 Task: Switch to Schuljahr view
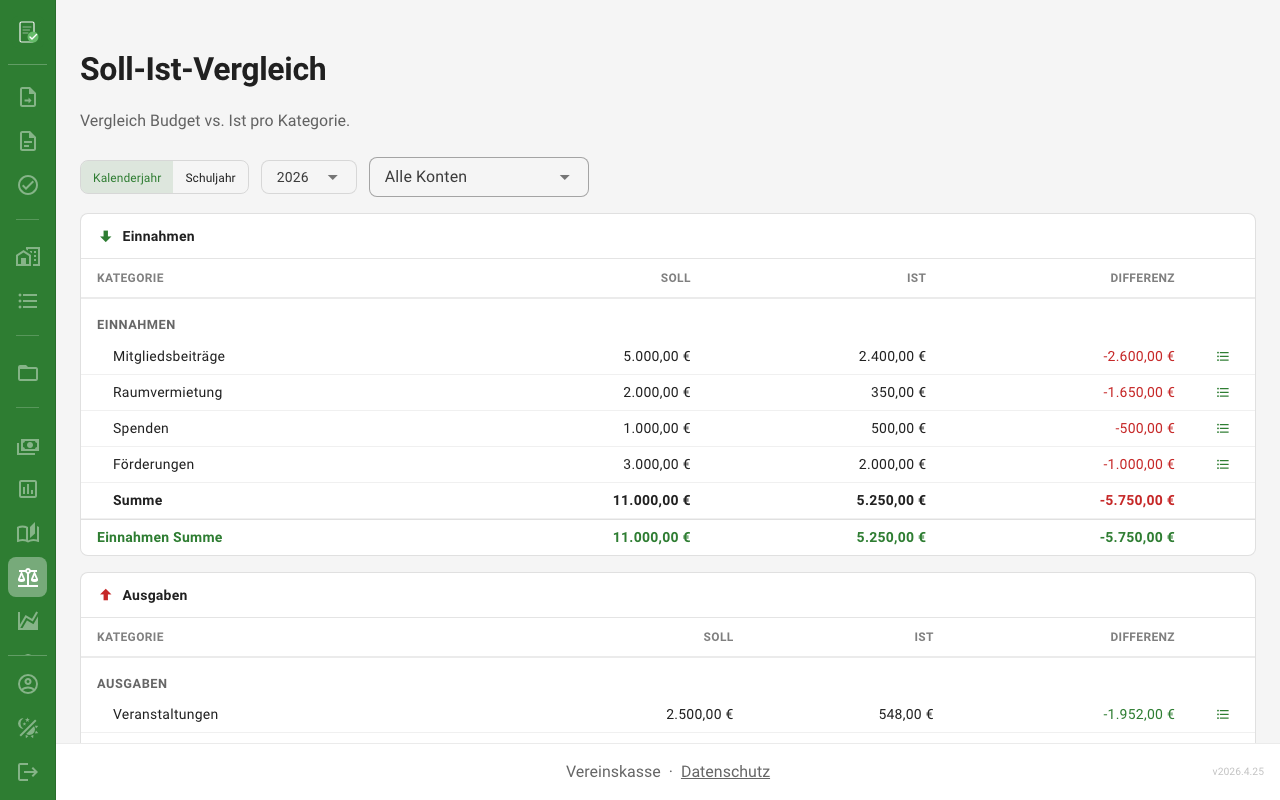(210, 177)
